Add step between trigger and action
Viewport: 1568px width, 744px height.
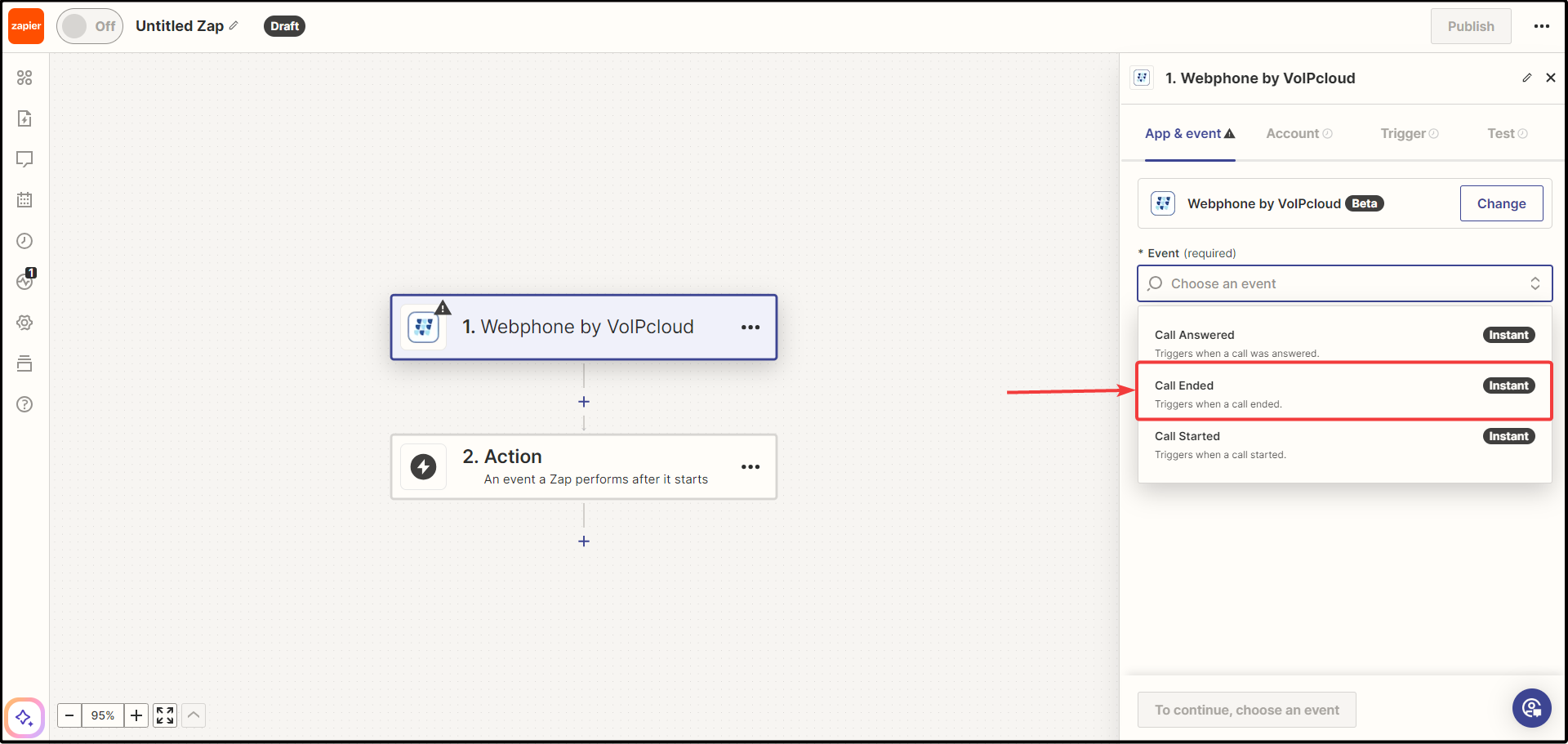[584, 402]
